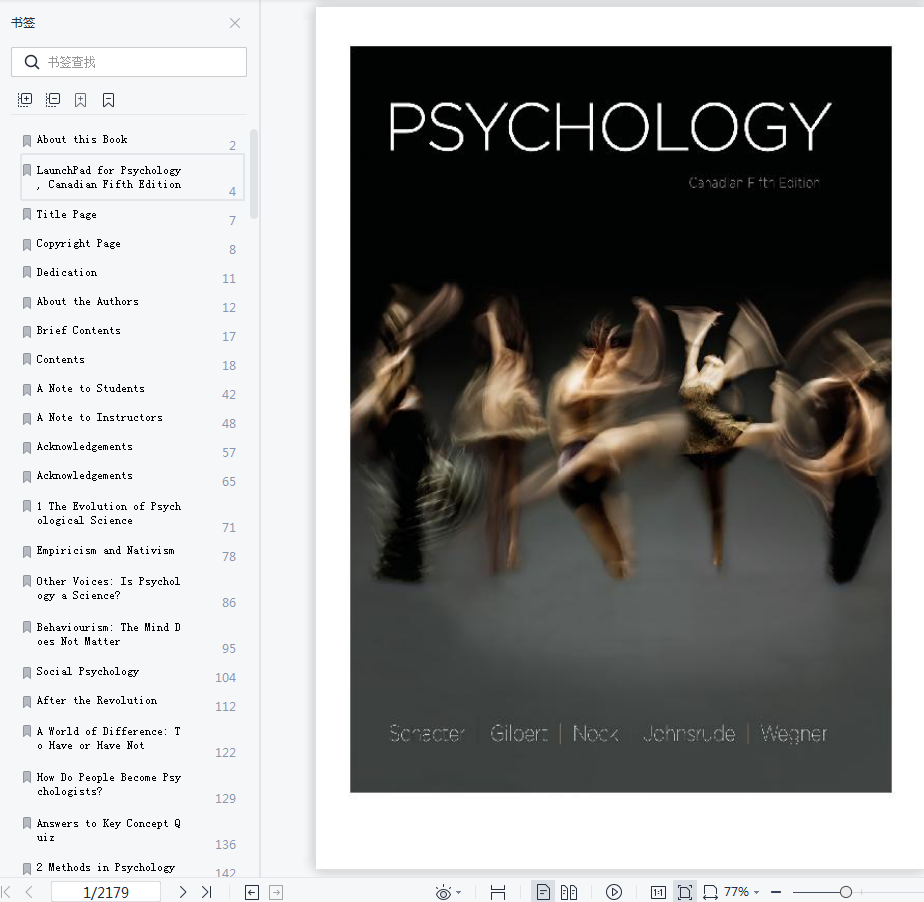
Task: Open A World of Difference bookmark
Action: [108, 738]
